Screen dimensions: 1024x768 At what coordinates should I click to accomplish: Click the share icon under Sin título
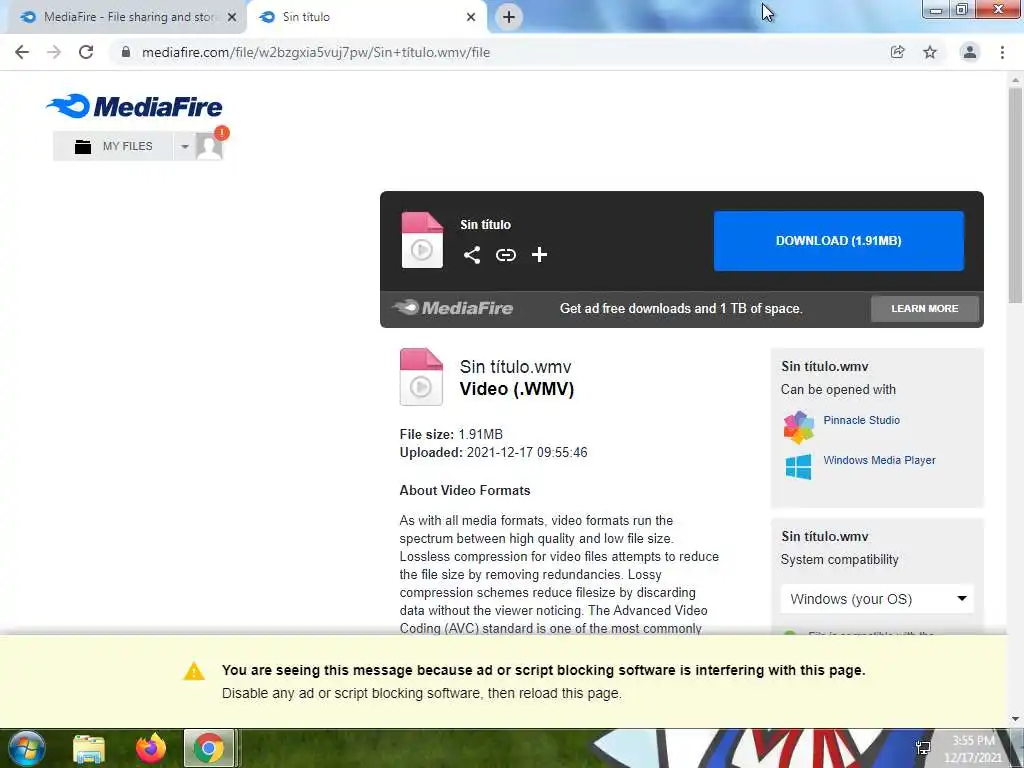472,255
